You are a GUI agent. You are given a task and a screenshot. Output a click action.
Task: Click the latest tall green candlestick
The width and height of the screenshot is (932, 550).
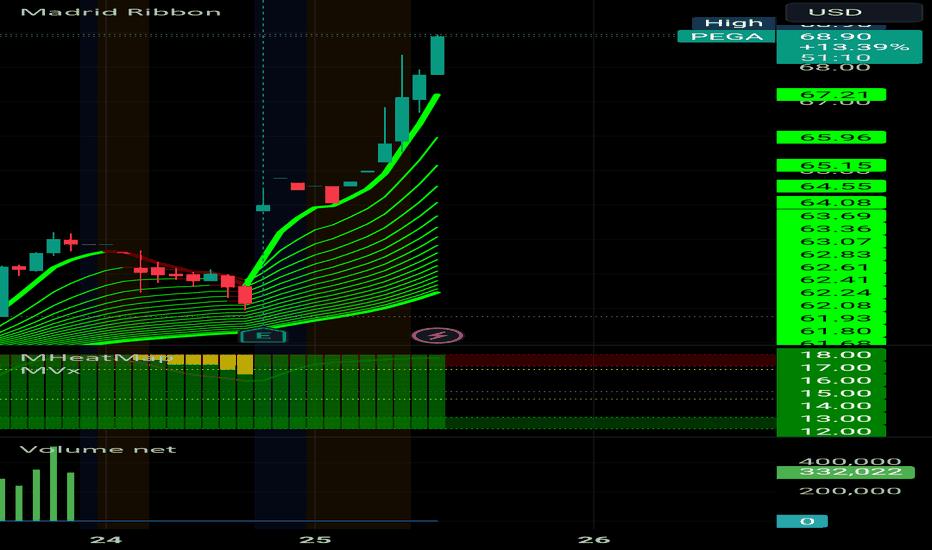[x=437, y=55]
